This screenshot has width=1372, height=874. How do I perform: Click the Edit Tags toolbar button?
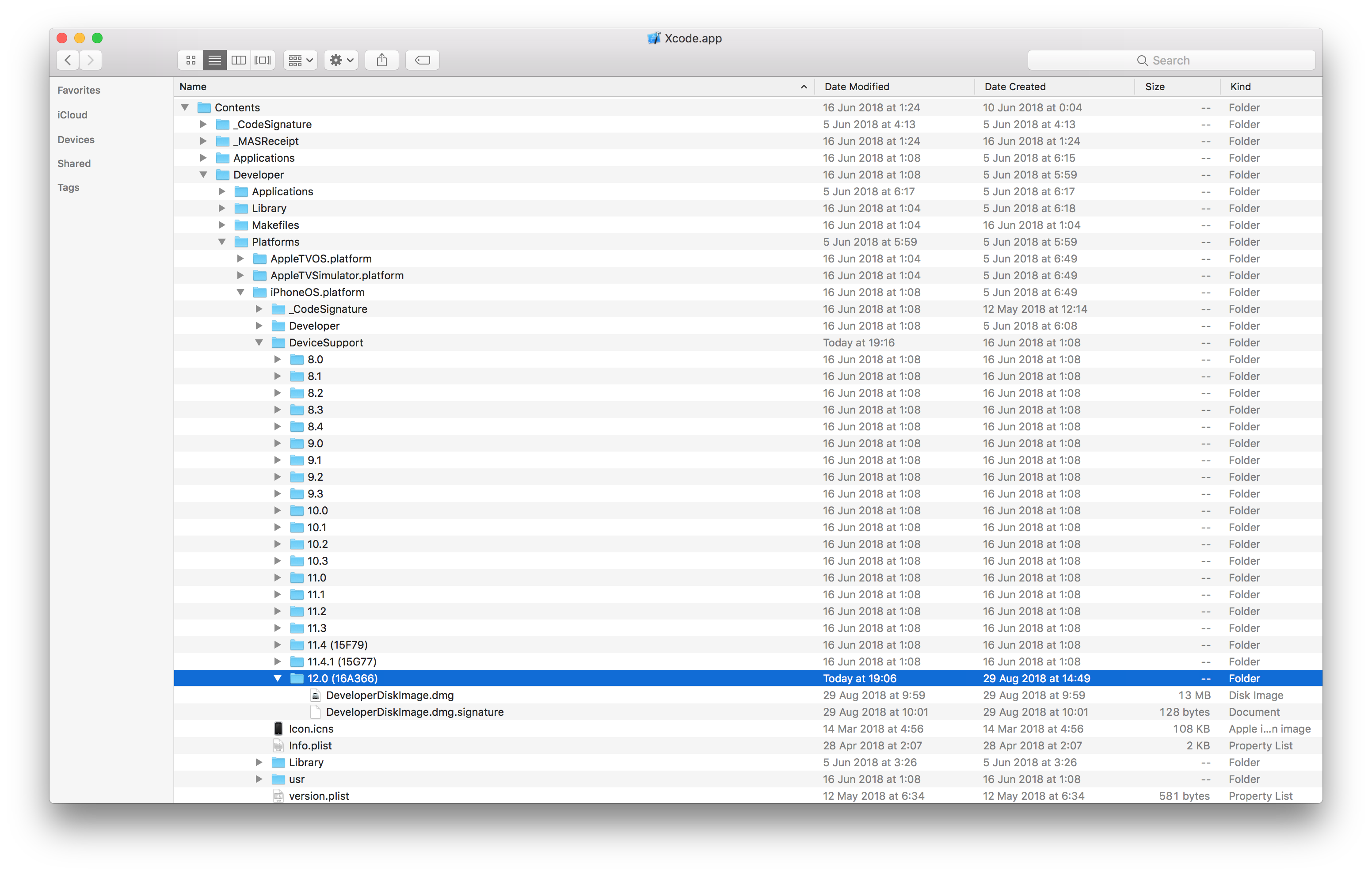point(422,60)
